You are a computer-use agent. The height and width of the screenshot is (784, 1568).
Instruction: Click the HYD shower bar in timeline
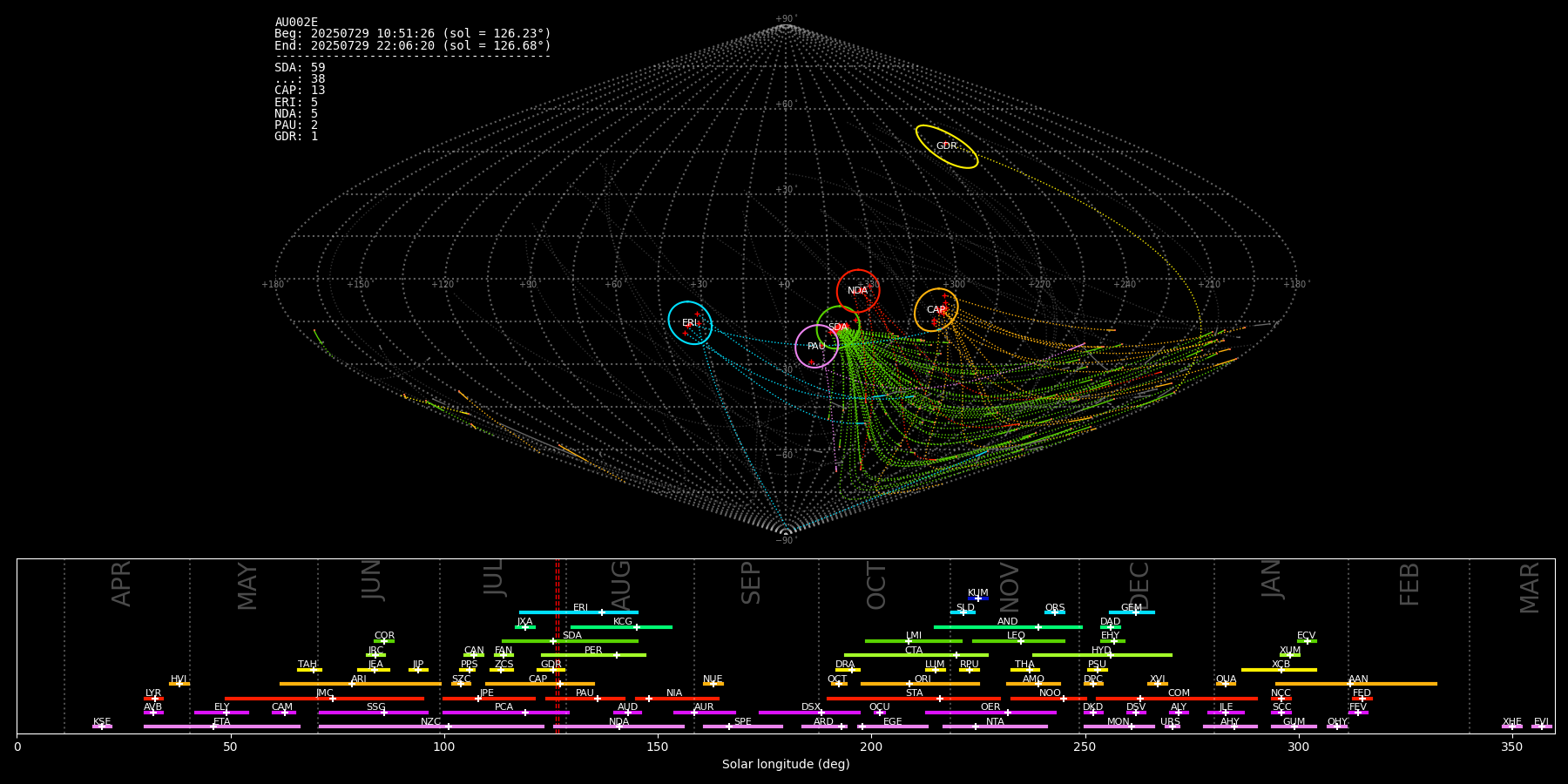coord(1102,655)
